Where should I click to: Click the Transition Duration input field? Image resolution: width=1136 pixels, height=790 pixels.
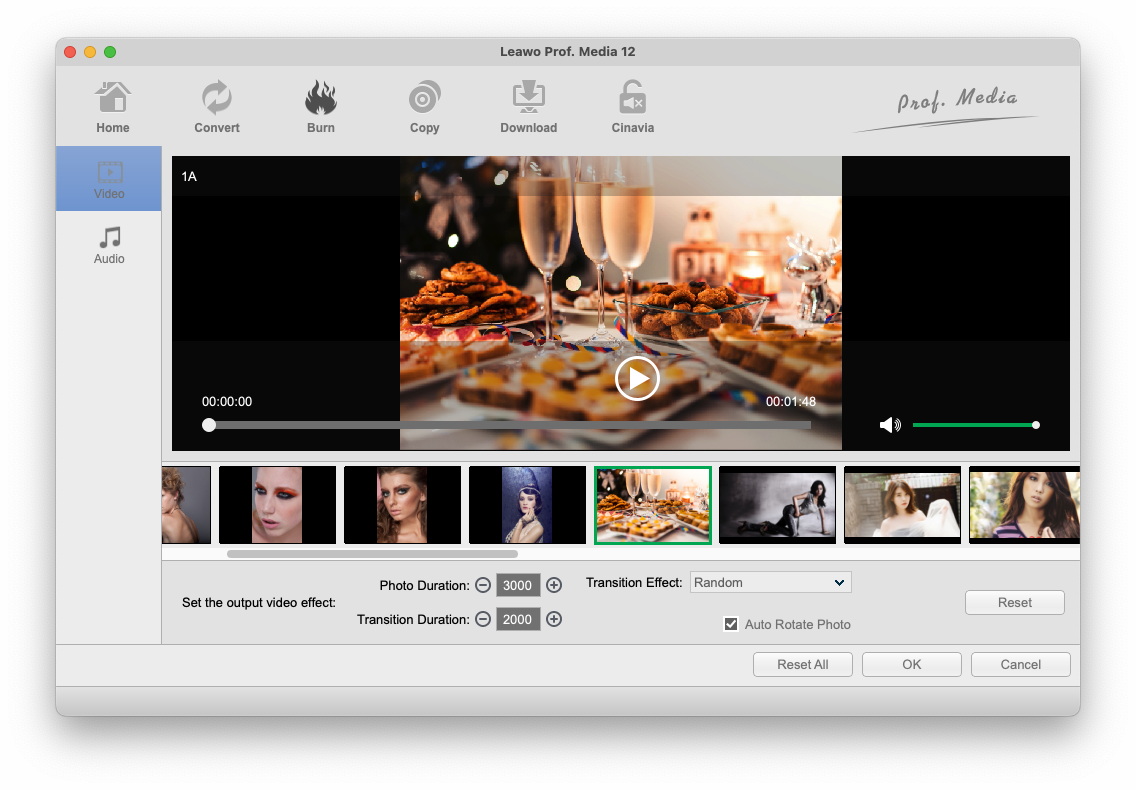518,619
